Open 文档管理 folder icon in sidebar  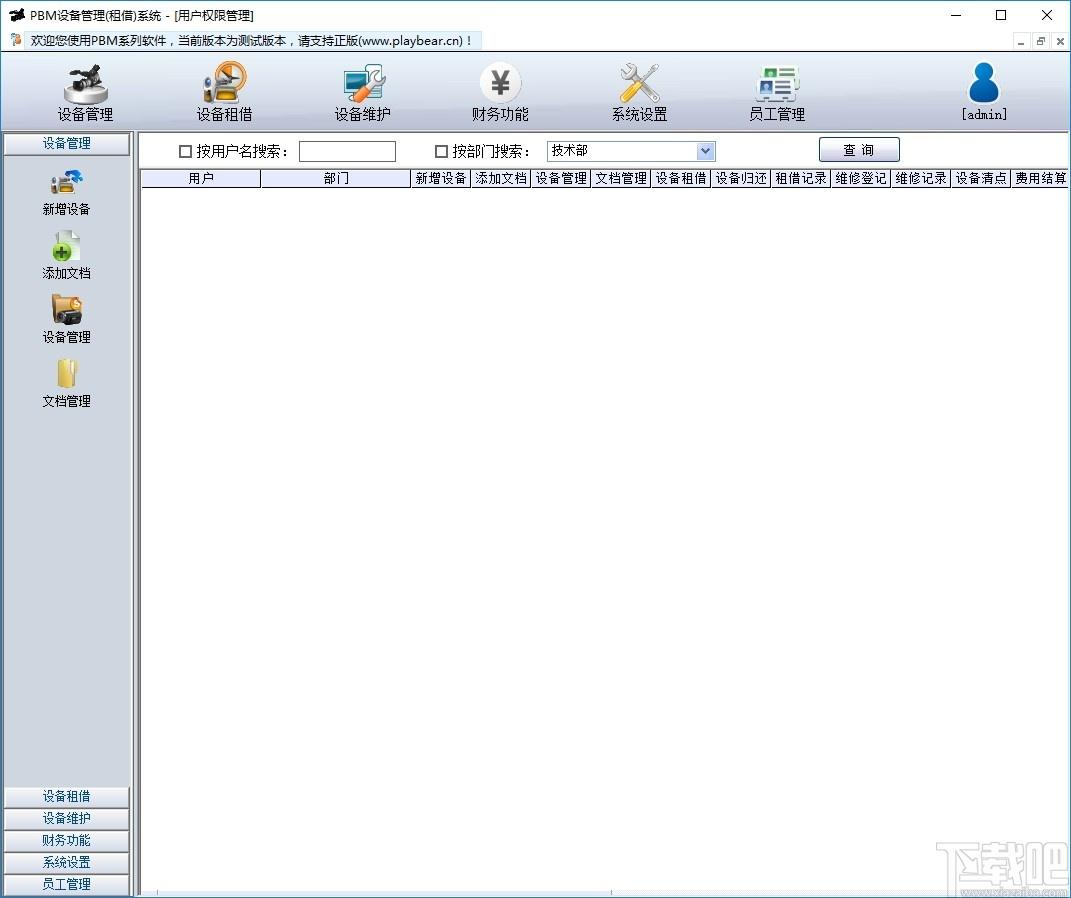(x=66, y=374)
